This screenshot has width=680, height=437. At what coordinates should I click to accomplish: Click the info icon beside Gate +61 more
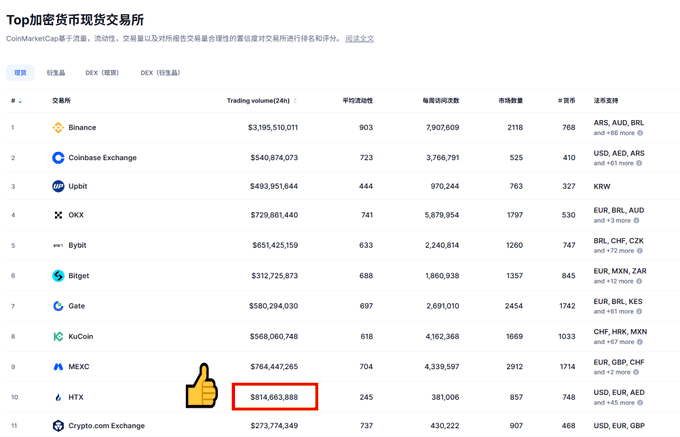point(639,312)
